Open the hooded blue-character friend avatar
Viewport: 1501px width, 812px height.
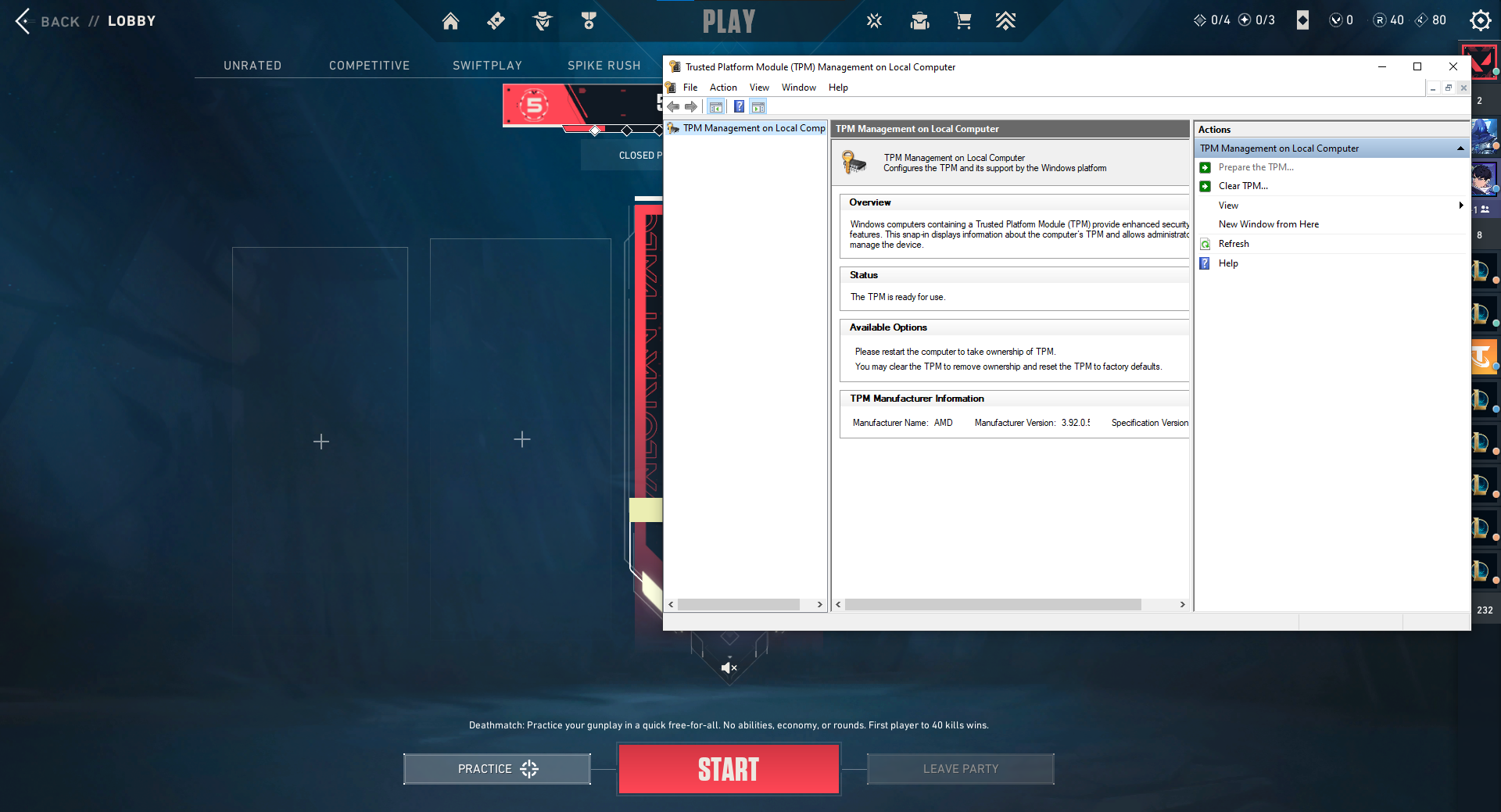[x=1485, y=137]
